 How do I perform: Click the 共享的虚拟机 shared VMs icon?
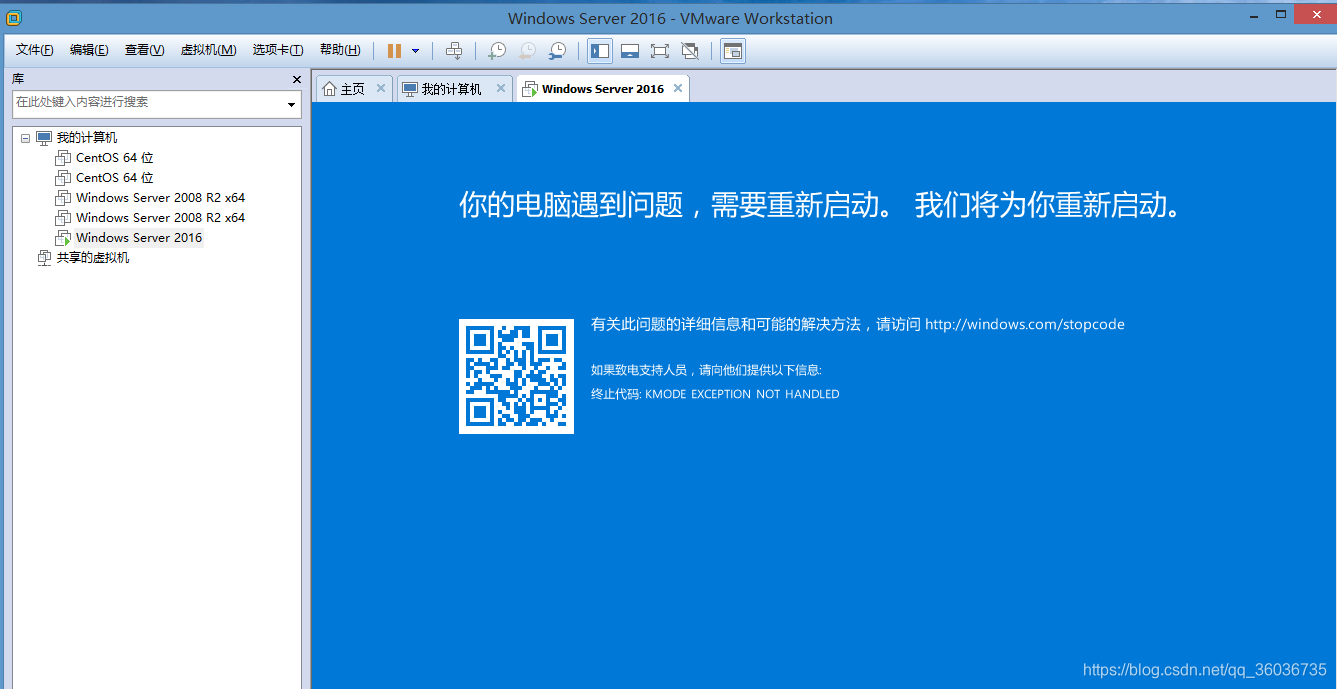click(44, 258)
